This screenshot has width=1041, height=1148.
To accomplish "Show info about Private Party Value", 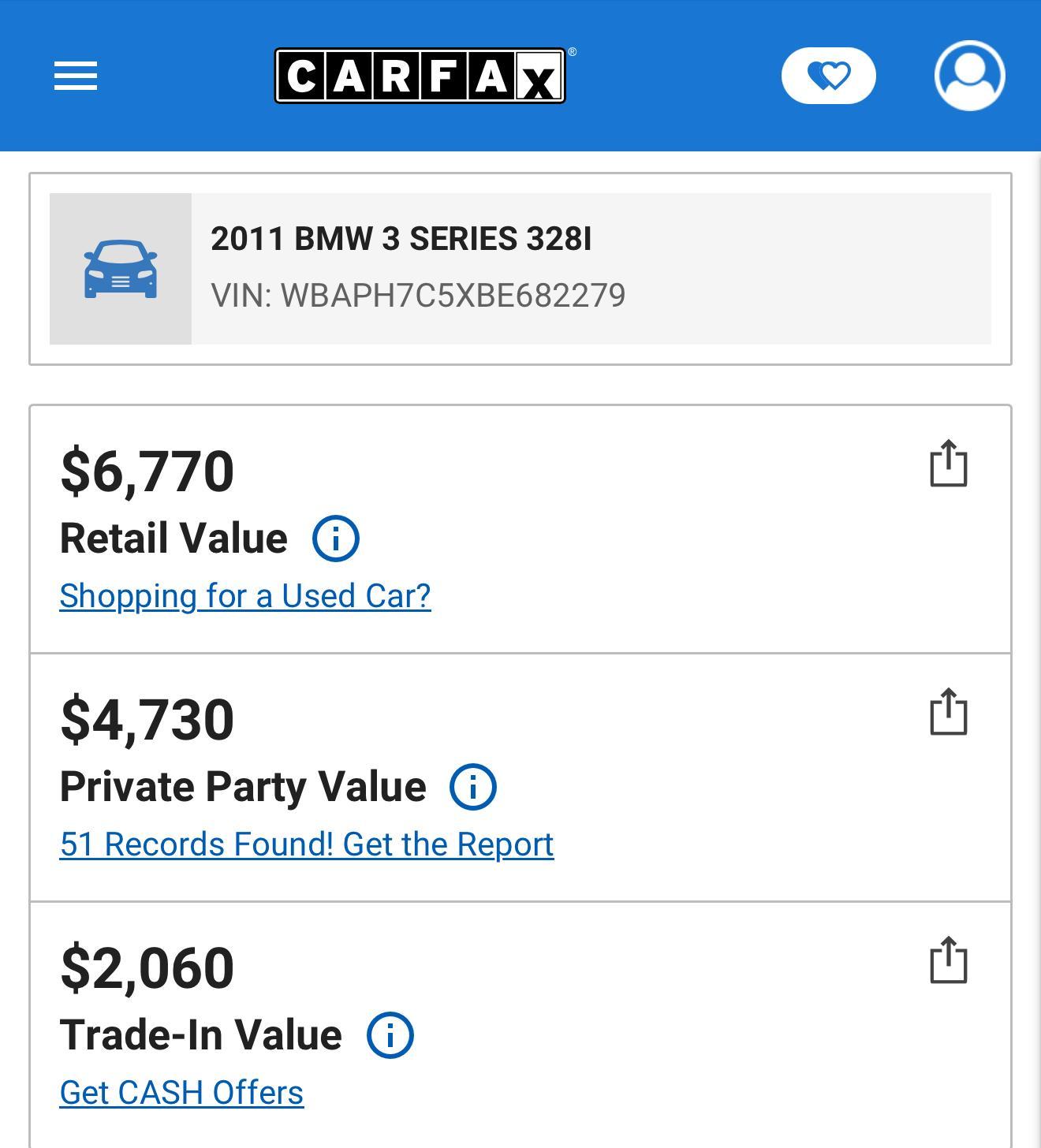I will 473,787.
